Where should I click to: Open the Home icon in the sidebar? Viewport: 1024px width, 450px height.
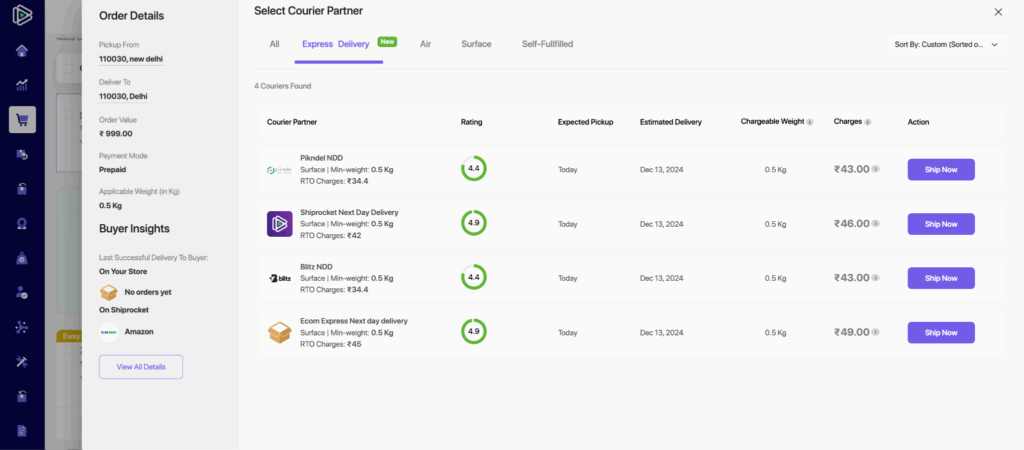click(x=22, y=51)
